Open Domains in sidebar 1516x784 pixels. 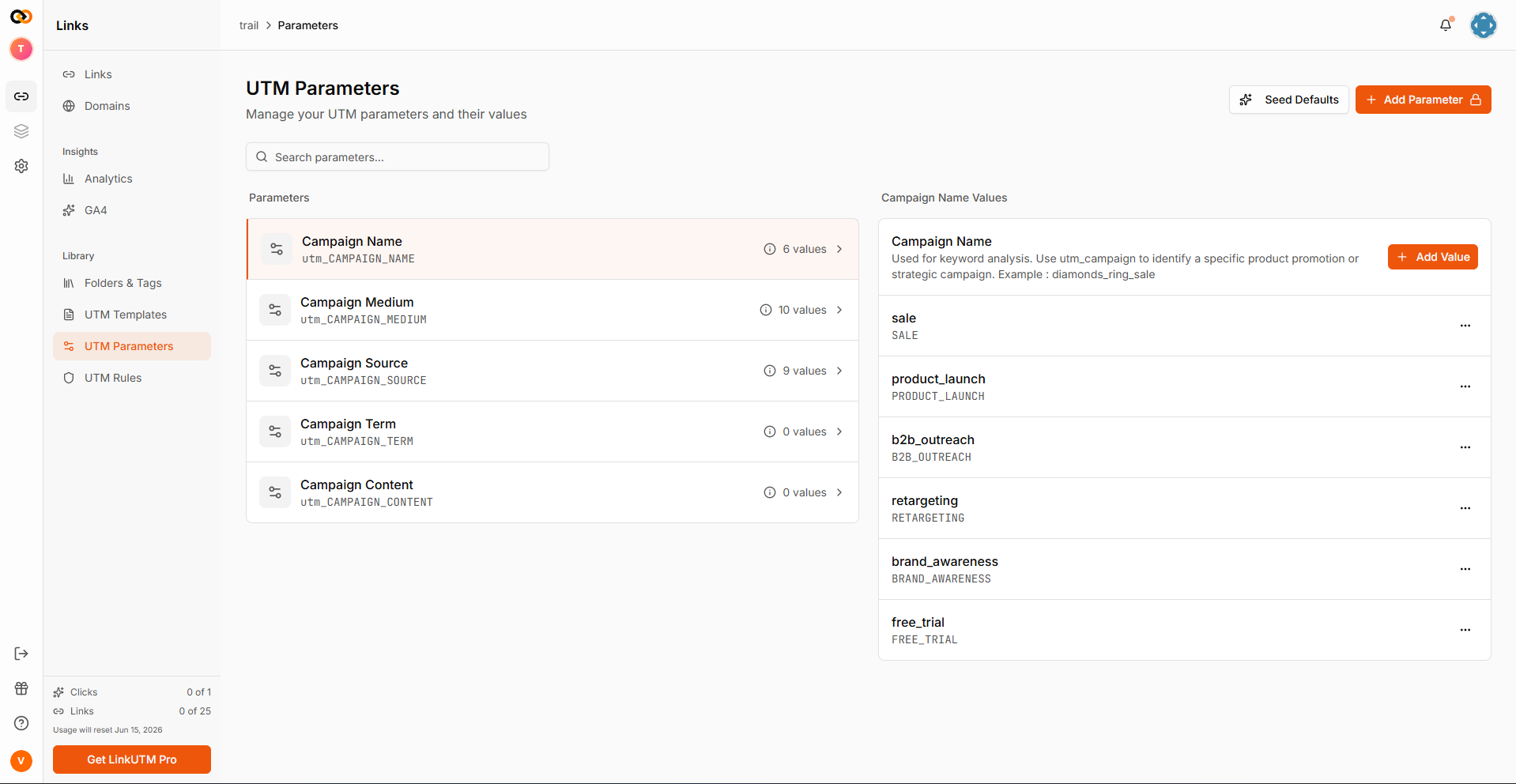(132, 106)
